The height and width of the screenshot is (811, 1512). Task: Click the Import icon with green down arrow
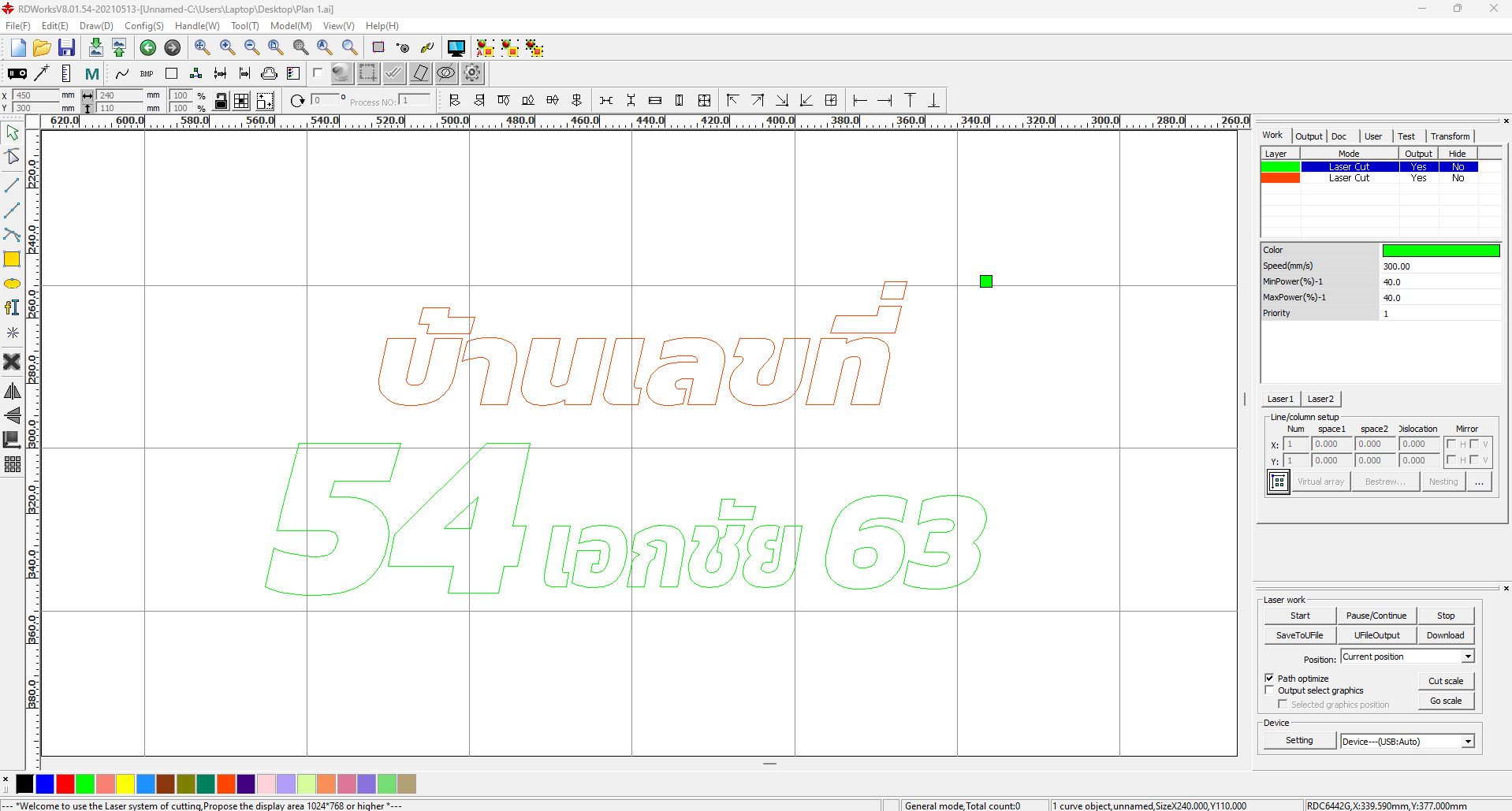[x=95, y=48]
